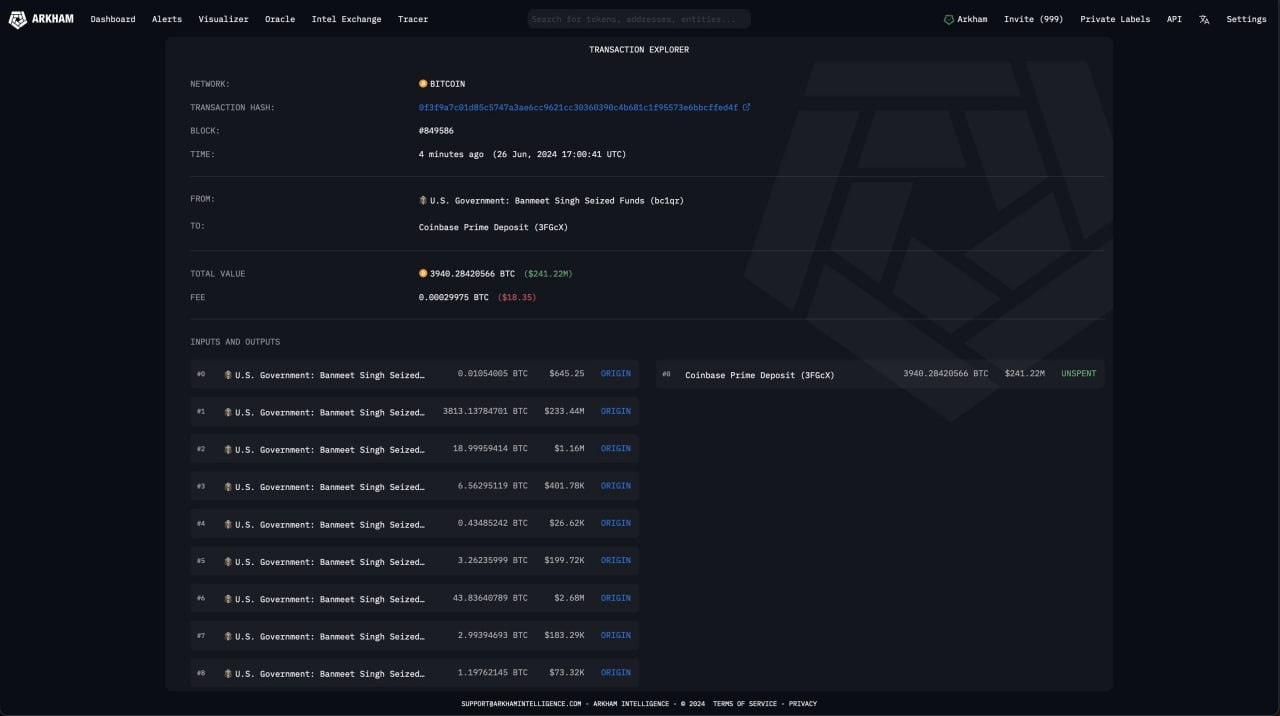The height and width of the screenshot is (716, 1280).
Task: Click the Arkham profile shield icon
Action: click(x=949, y=19)
